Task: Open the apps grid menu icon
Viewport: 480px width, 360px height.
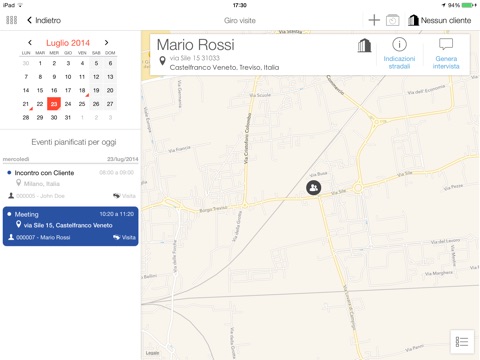Action: point(12,20)
